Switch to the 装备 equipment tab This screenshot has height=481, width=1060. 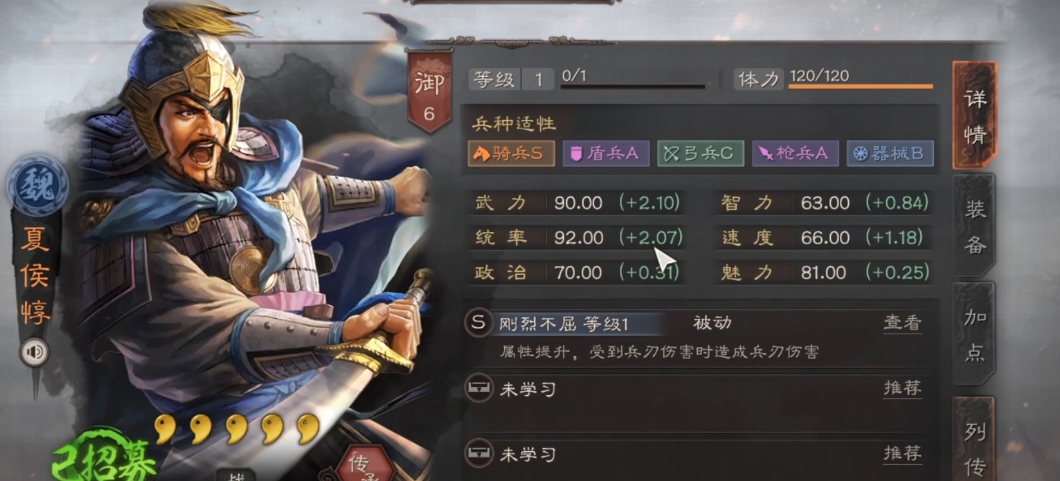(x=974, y=226)
